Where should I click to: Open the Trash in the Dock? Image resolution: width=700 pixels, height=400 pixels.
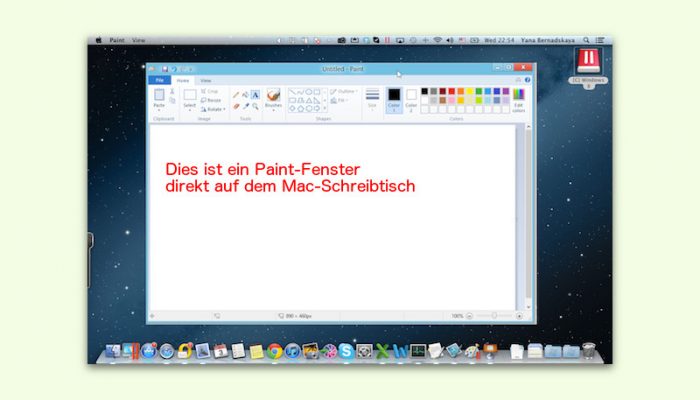588,350
